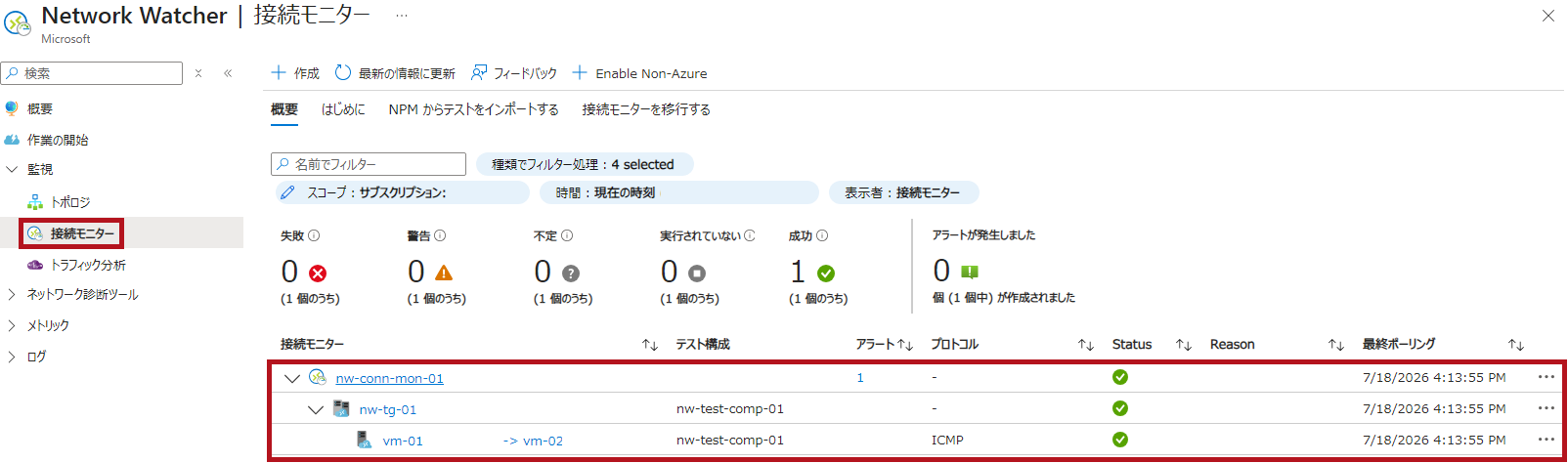Open 接続モニターを移行する tab
The width and height of the screenshot is (1568, 463).
pyautogui.click(x=646, y=109)
